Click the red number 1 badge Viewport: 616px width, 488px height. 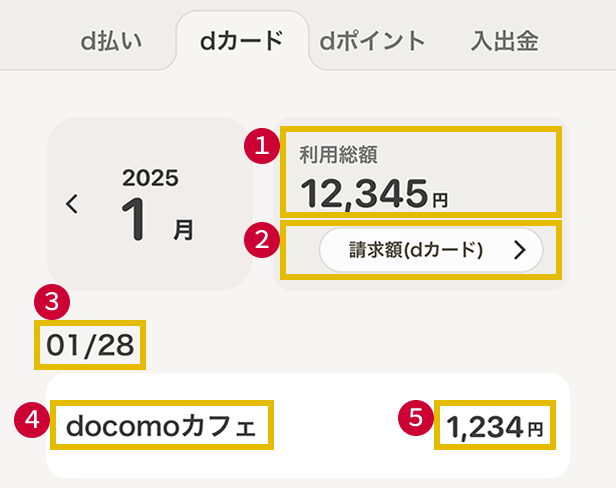(262, 146)
